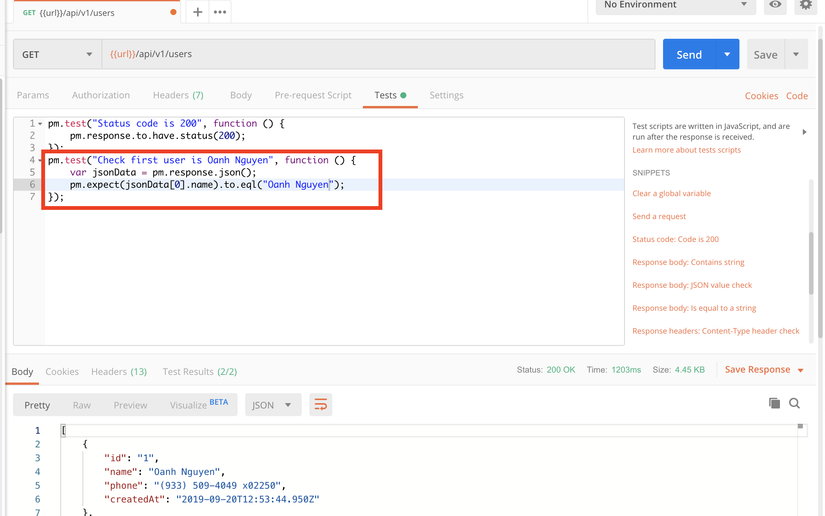Expand snippets panel arrow
825x516 pixels.
coord(804,132)
